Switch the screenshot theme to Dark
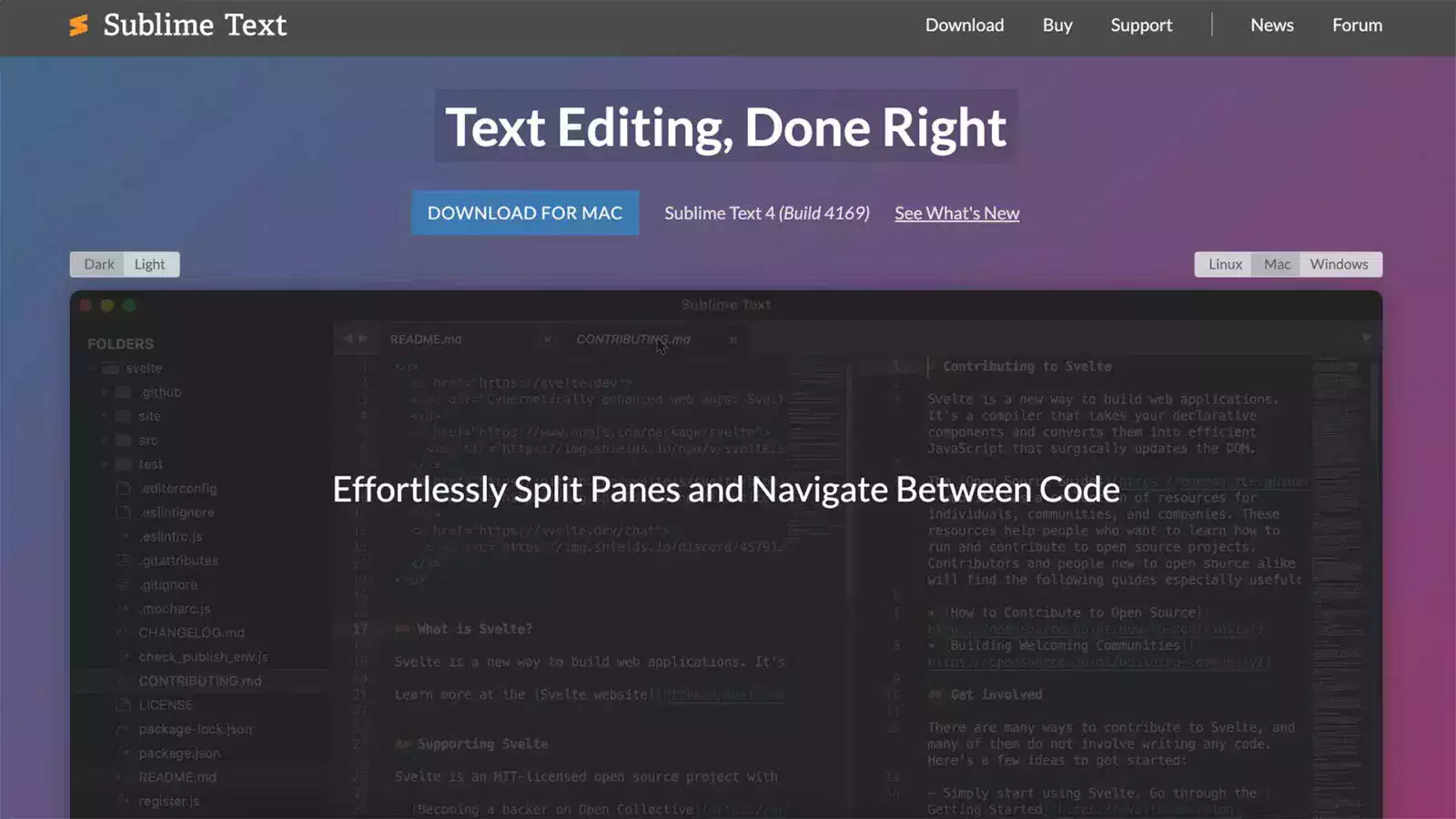The image size is (1456, 819). 99,264
